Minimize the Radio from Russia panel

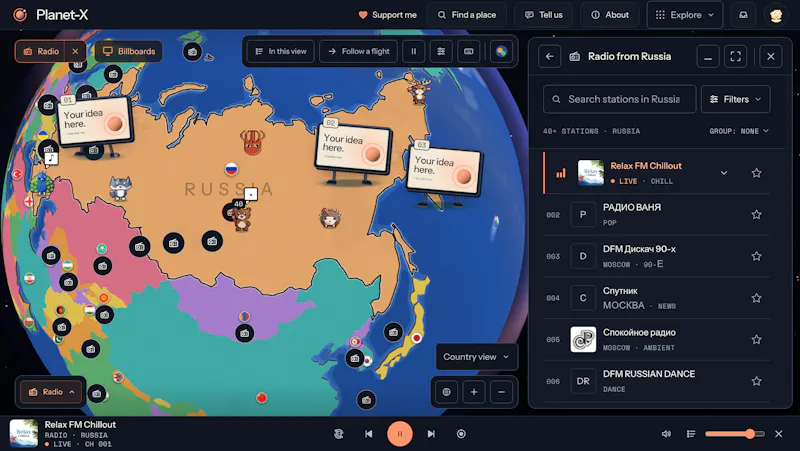pyautogui.click(x=708, y=56)
